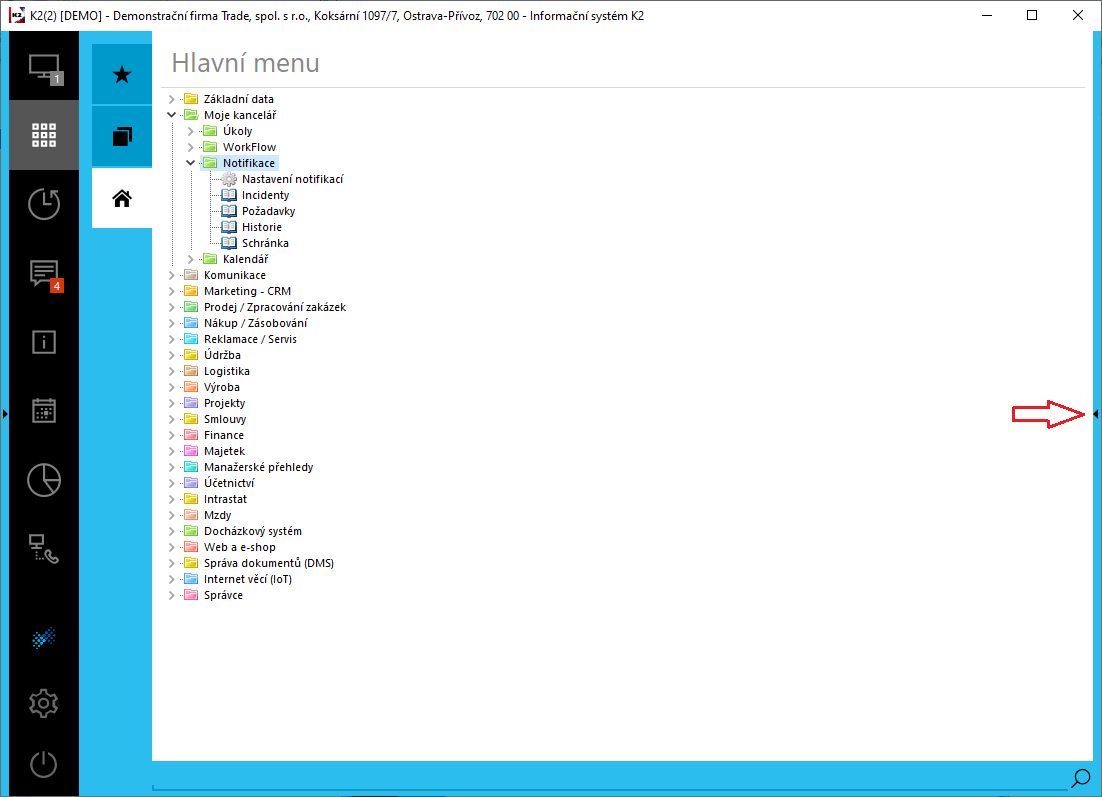
Task: Open the Schránka book icon
Action: pyautogui.click(x=229, y=243)
